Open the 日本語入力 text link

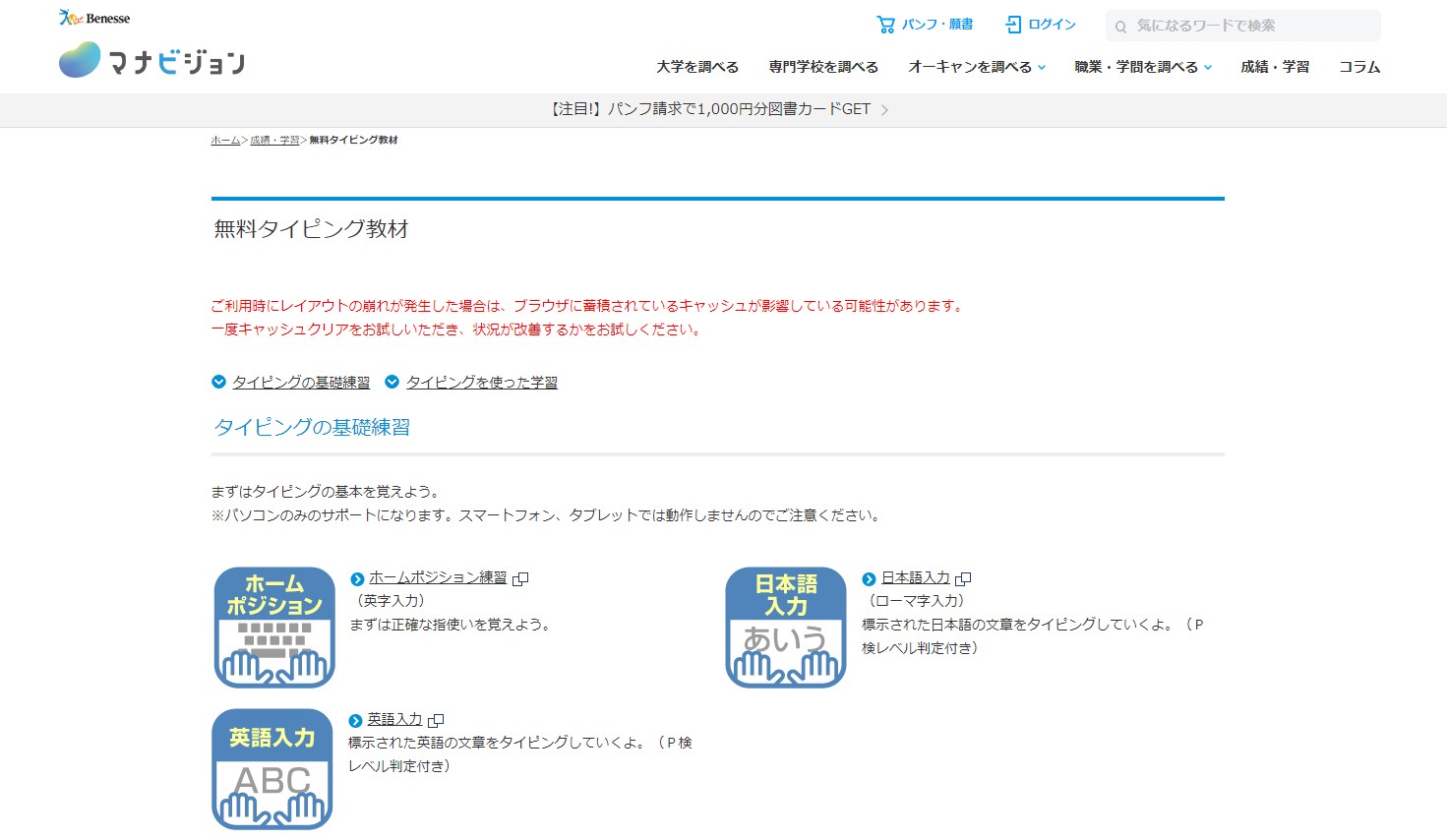(x=916, y=577)
